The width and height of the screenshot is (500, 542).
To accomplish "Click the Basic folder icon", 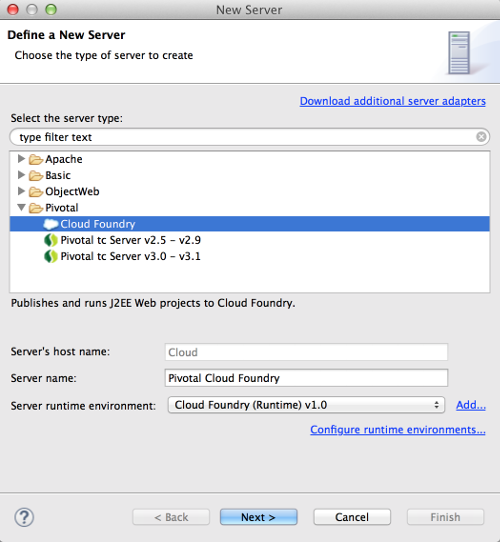I will coord(36,176).
